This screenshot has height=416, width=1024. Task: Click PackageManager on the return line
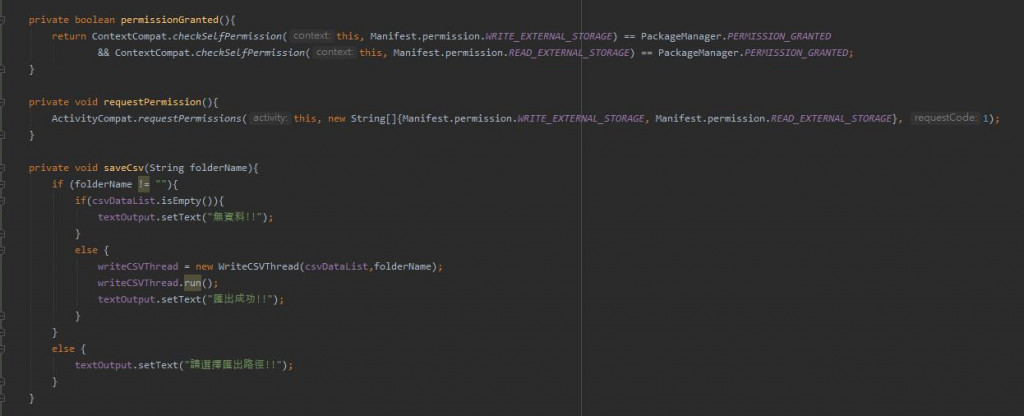[x=680, y=36]
